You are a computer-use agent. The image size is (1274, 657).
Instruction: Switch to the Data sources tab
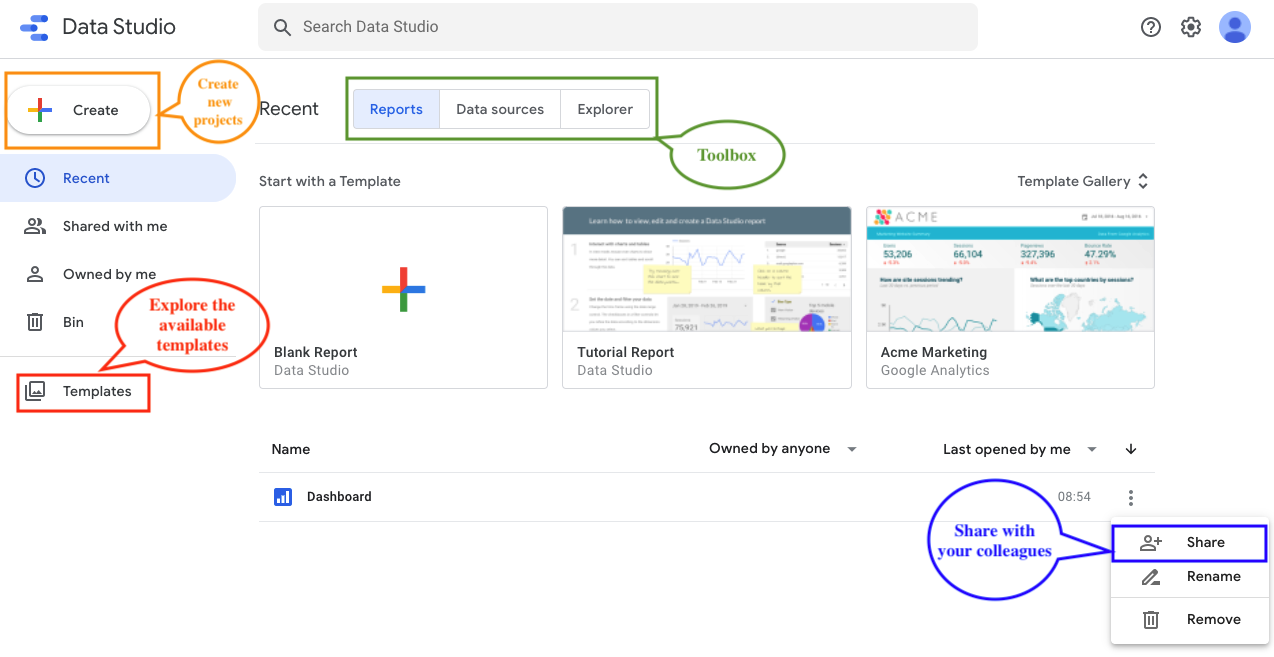point(499,109)
